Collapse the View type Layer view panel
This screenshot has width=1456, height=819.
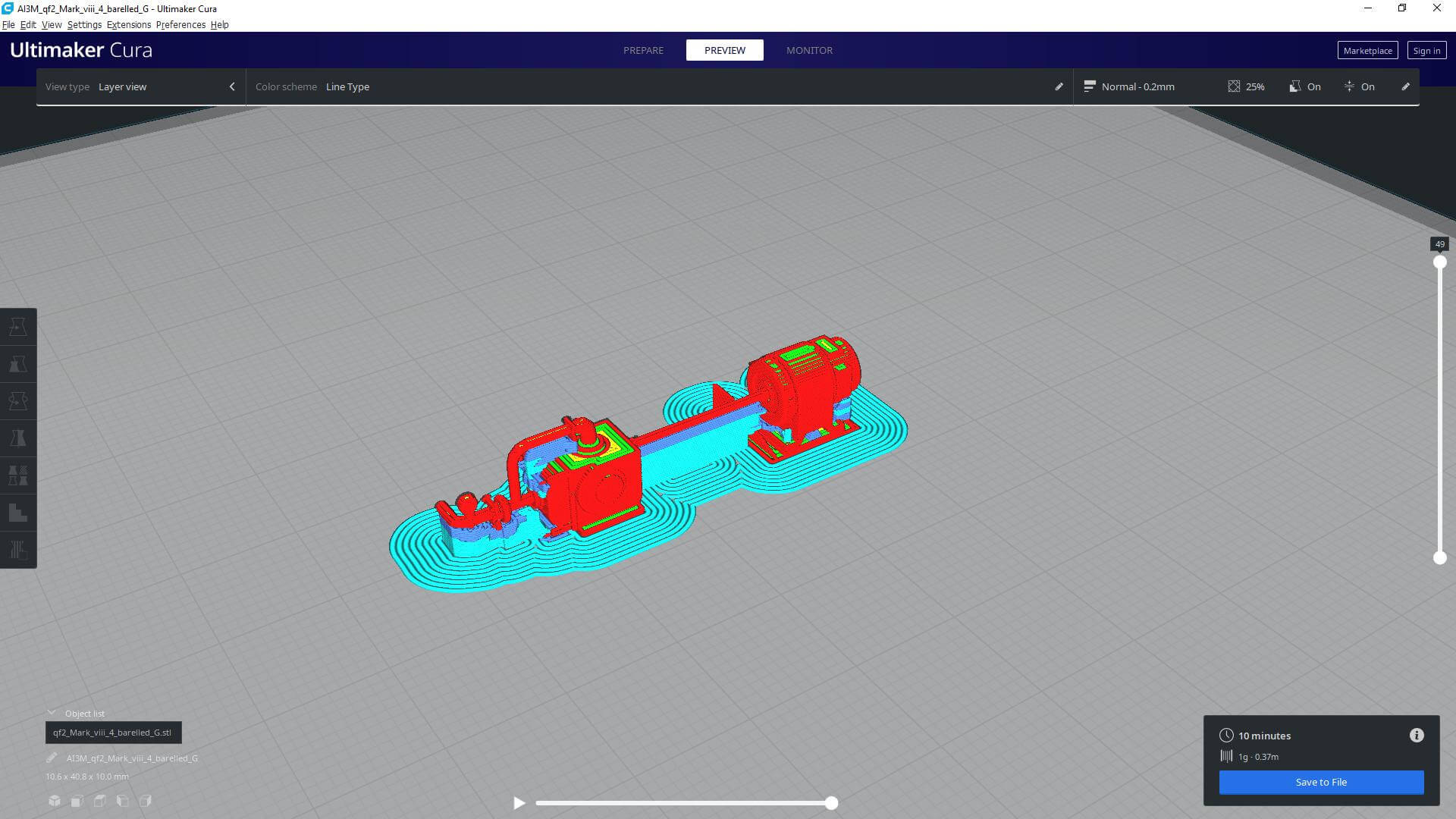pyautogui.click(x=232, y=86)
